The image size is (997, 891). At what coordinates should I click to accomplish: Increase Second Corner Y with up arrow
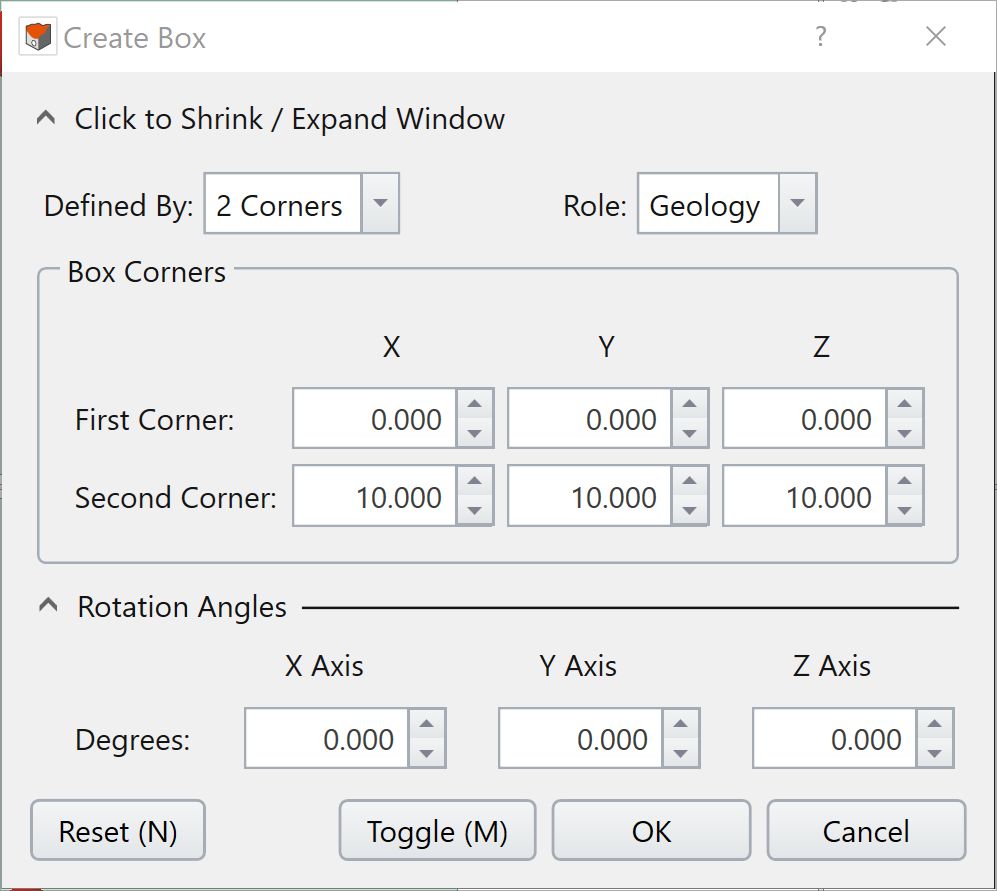[x=689, y=481]
